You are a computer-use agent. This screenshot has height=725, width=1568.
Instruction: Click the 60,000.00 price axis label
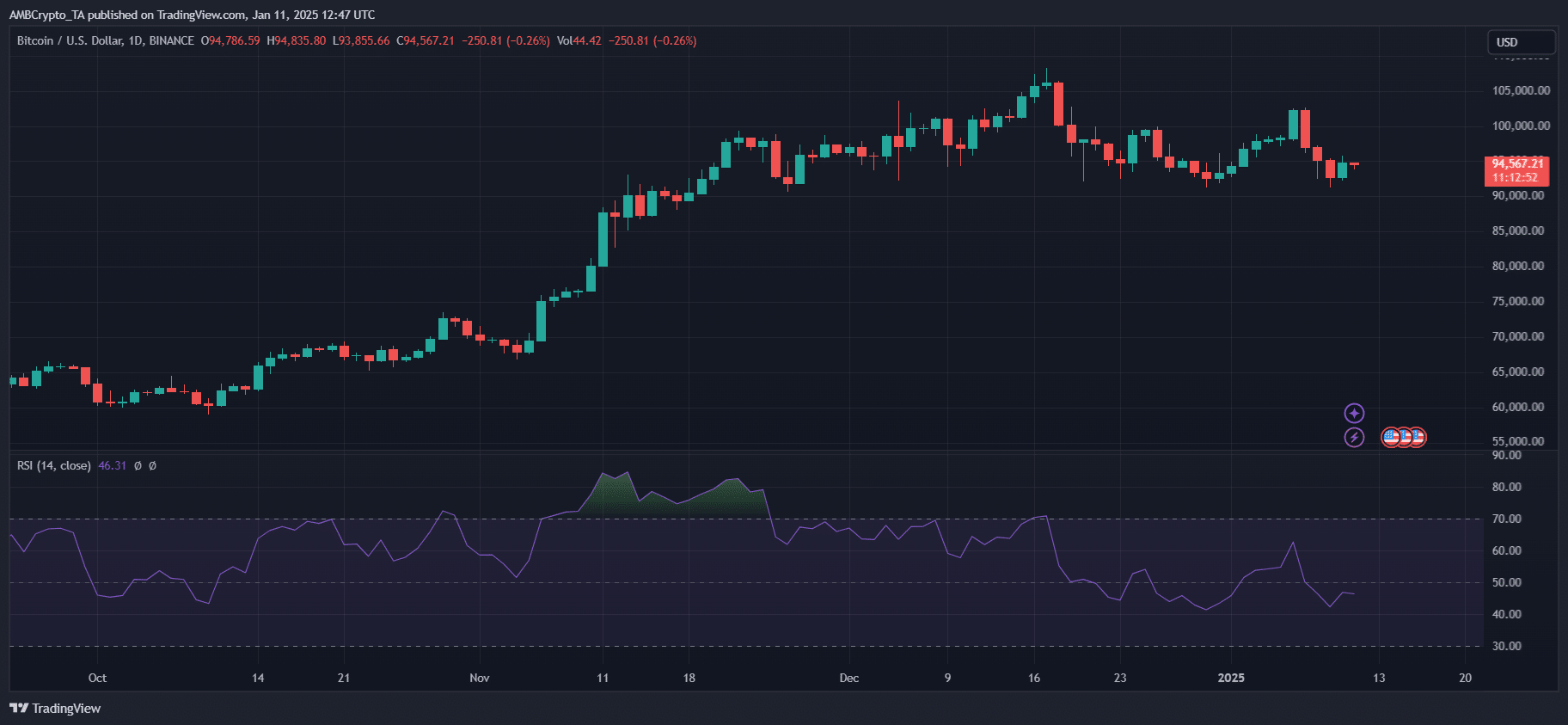[x=1518, y=407]
